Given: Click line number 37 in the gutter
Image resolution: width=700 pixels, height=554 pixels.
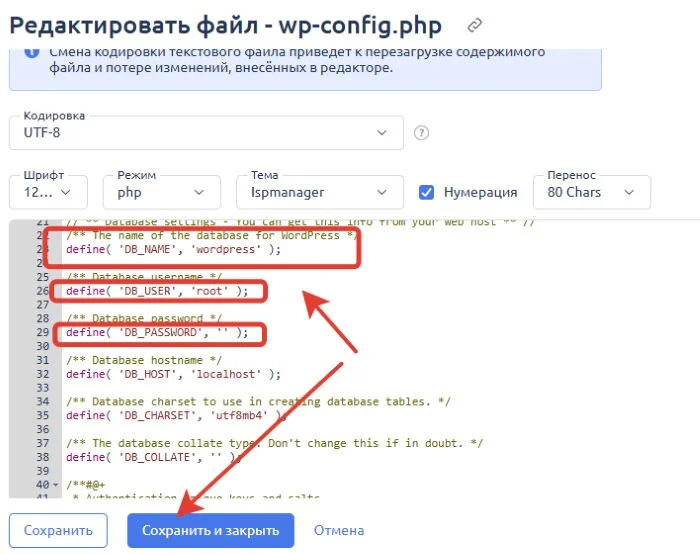Looking at the screenshot, I should coord(42,443).
